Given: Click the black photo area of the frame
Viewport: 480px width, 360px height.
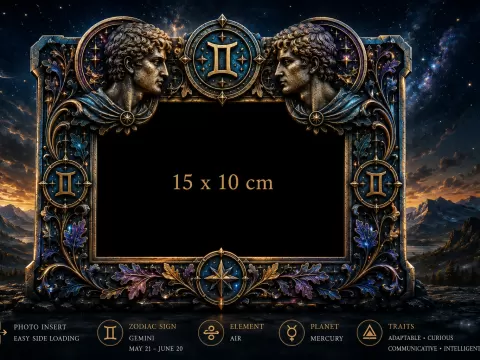Looking at the screenshot, I should pyautogui.click(x=221, y=180).
